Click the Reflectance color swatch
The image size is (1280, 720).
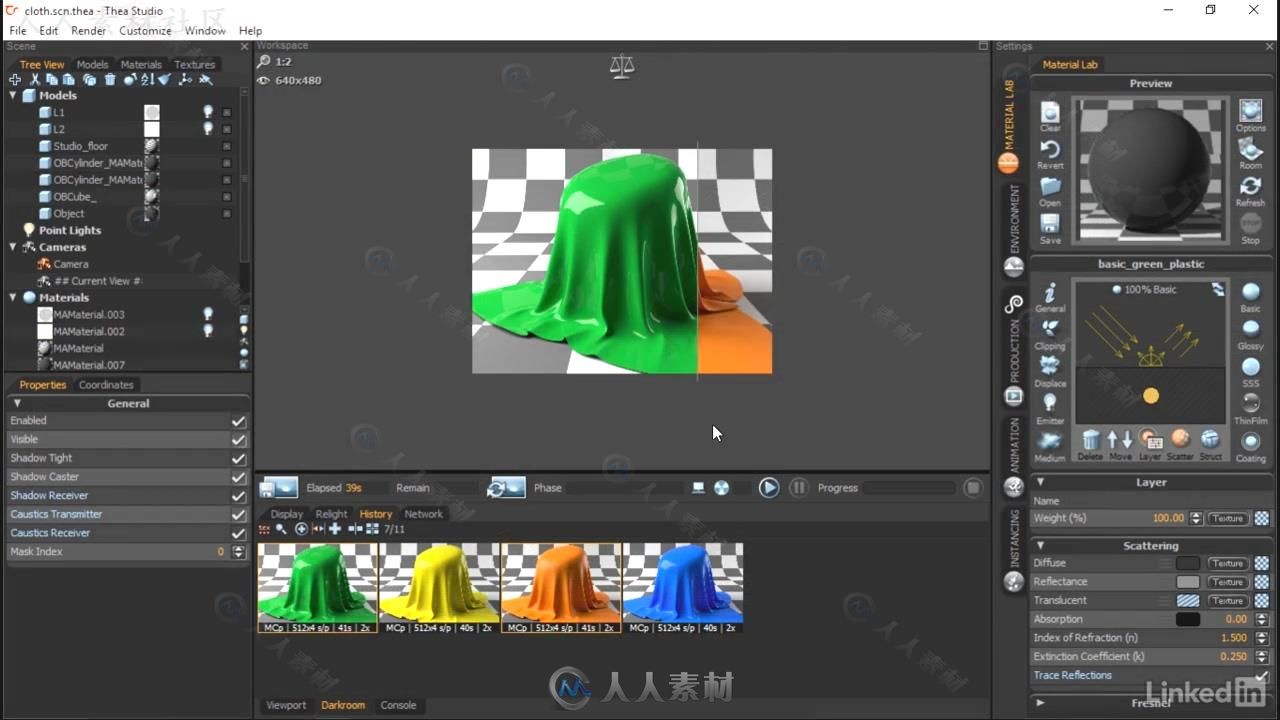(1187, 582)
